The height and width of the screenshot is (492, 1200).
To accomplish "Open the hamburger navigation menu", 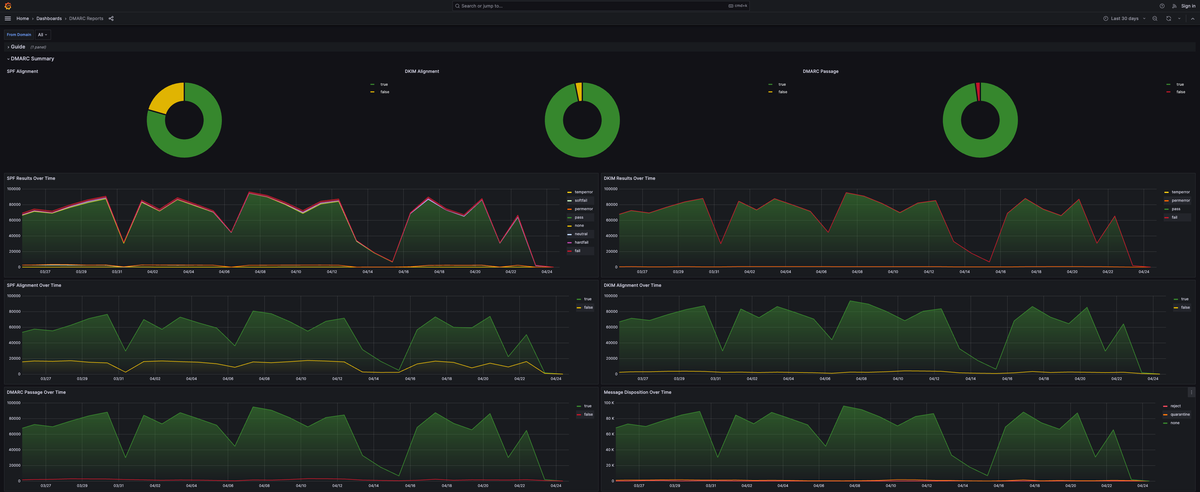I will 7,18.
